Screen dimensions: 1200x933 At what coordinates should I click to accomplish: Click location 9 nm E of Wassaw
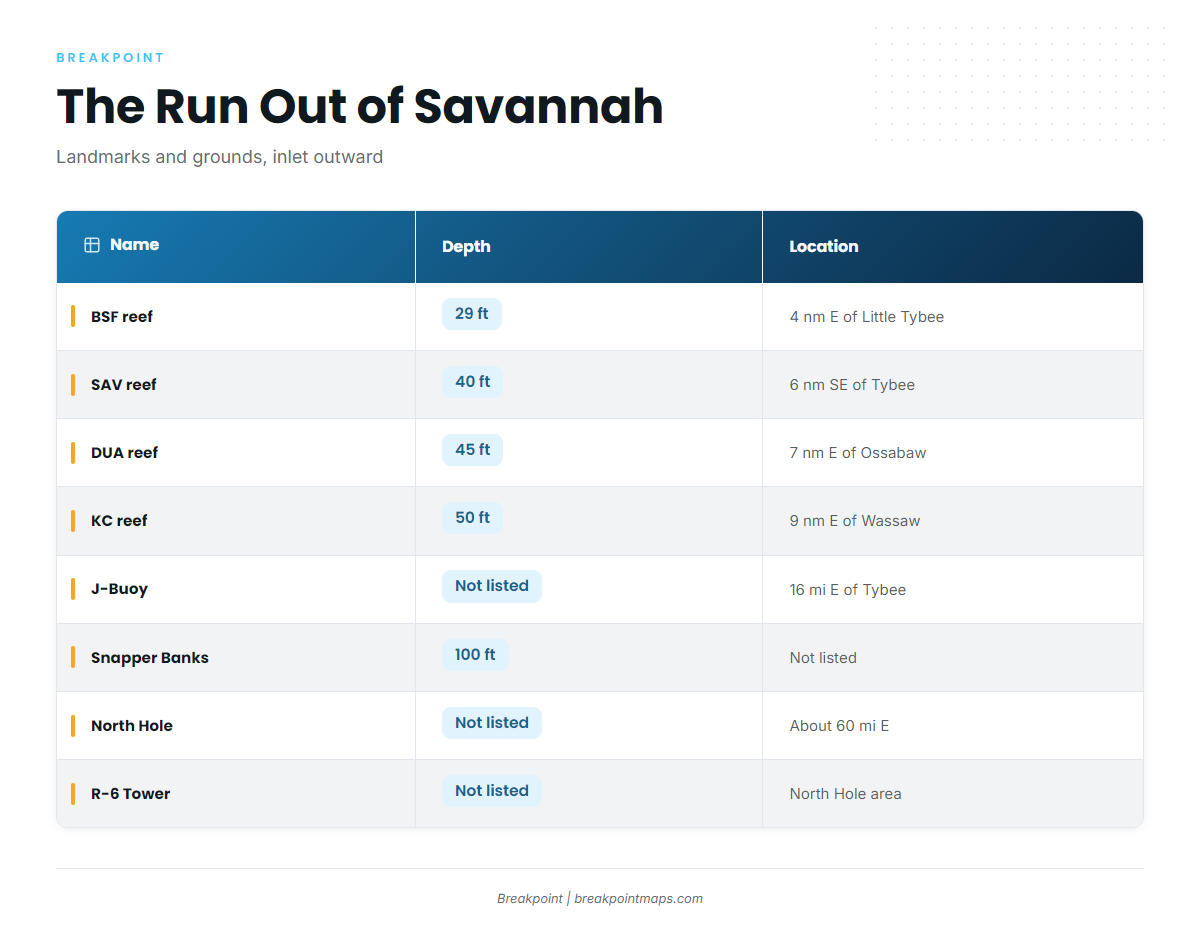click(x=855, y=521)
